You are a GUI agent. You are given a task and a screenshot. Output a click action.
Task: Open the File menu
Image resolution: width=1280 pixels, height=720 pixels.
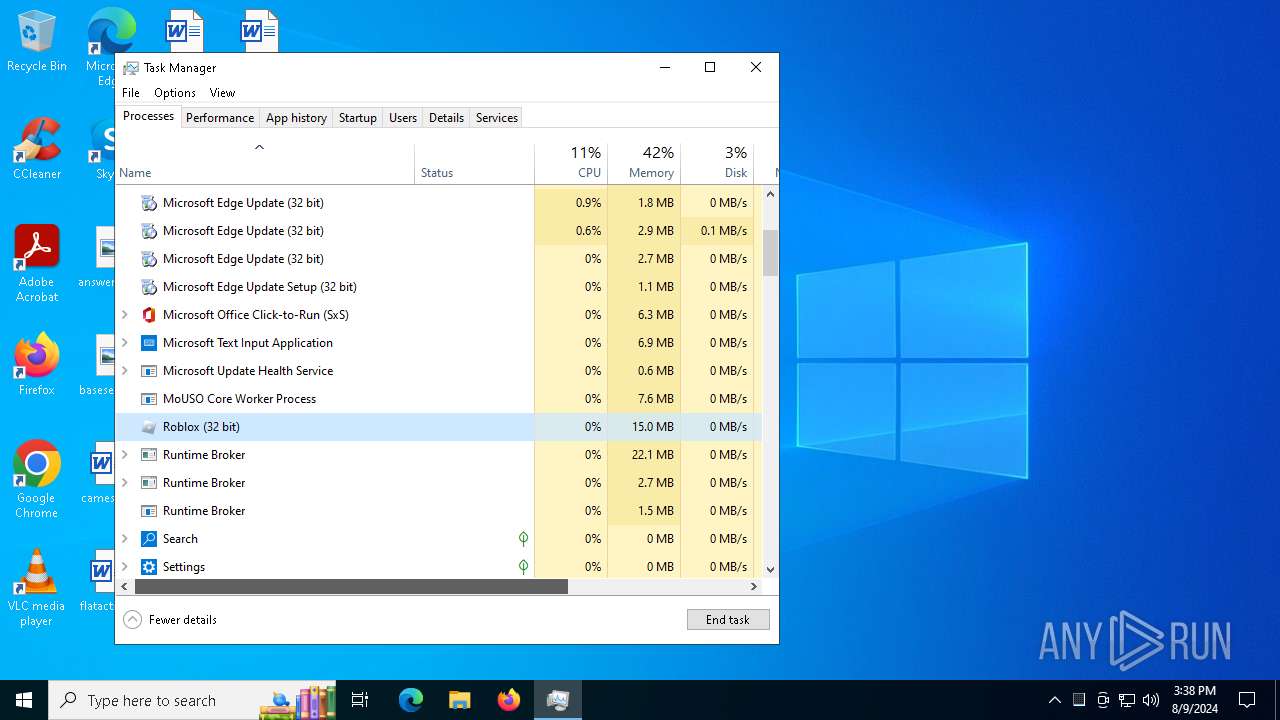pos(131,93)
